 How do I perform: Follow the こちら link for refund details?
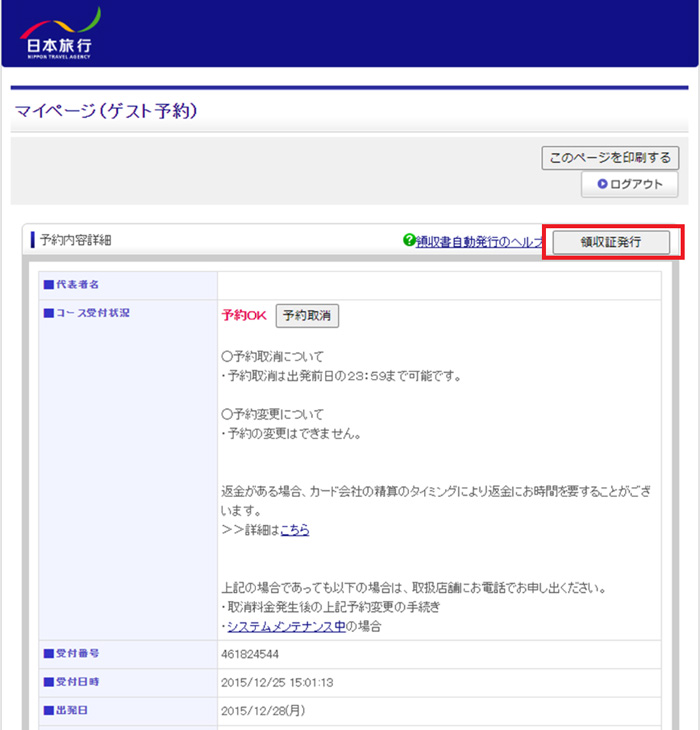(x=294, y=530)
